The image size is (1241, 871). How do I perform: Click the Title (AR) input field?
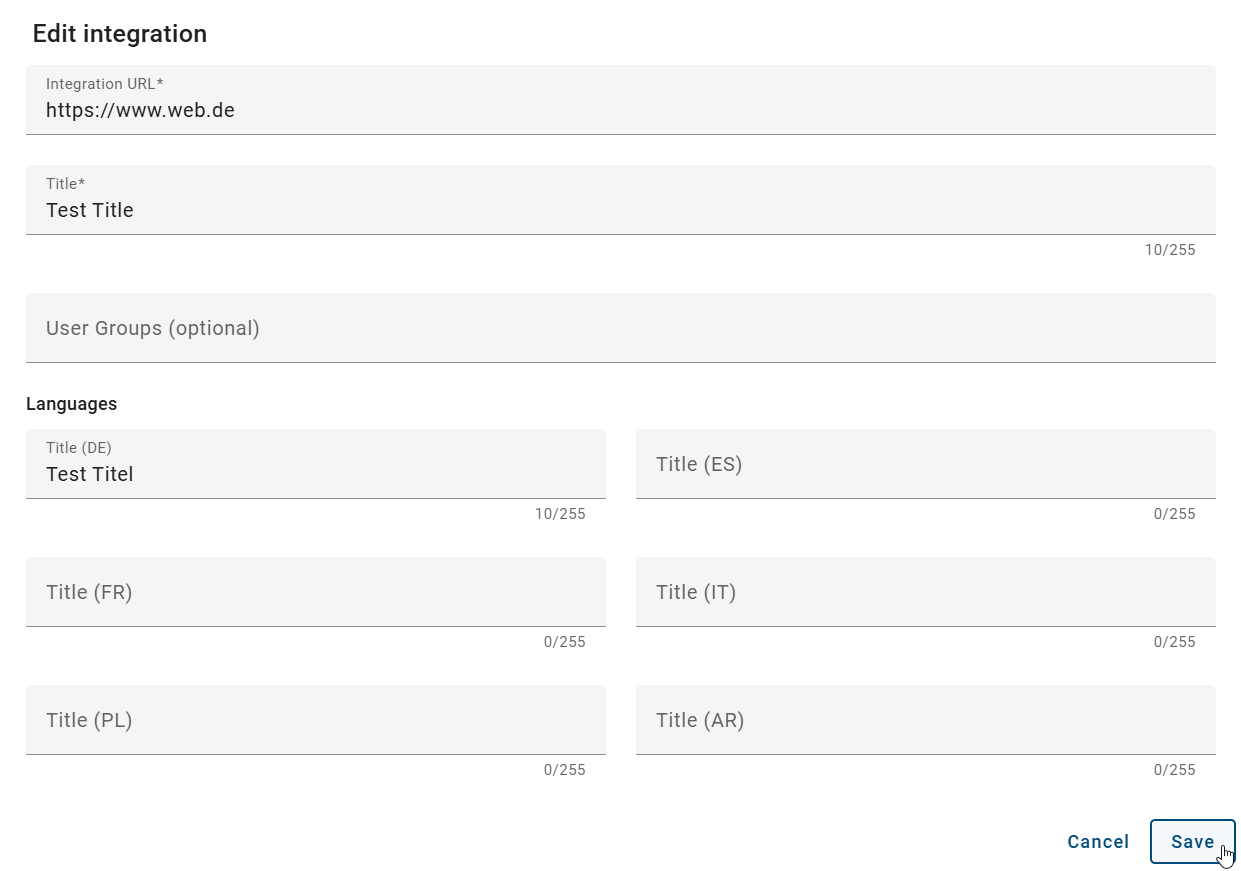pos(925,720)
